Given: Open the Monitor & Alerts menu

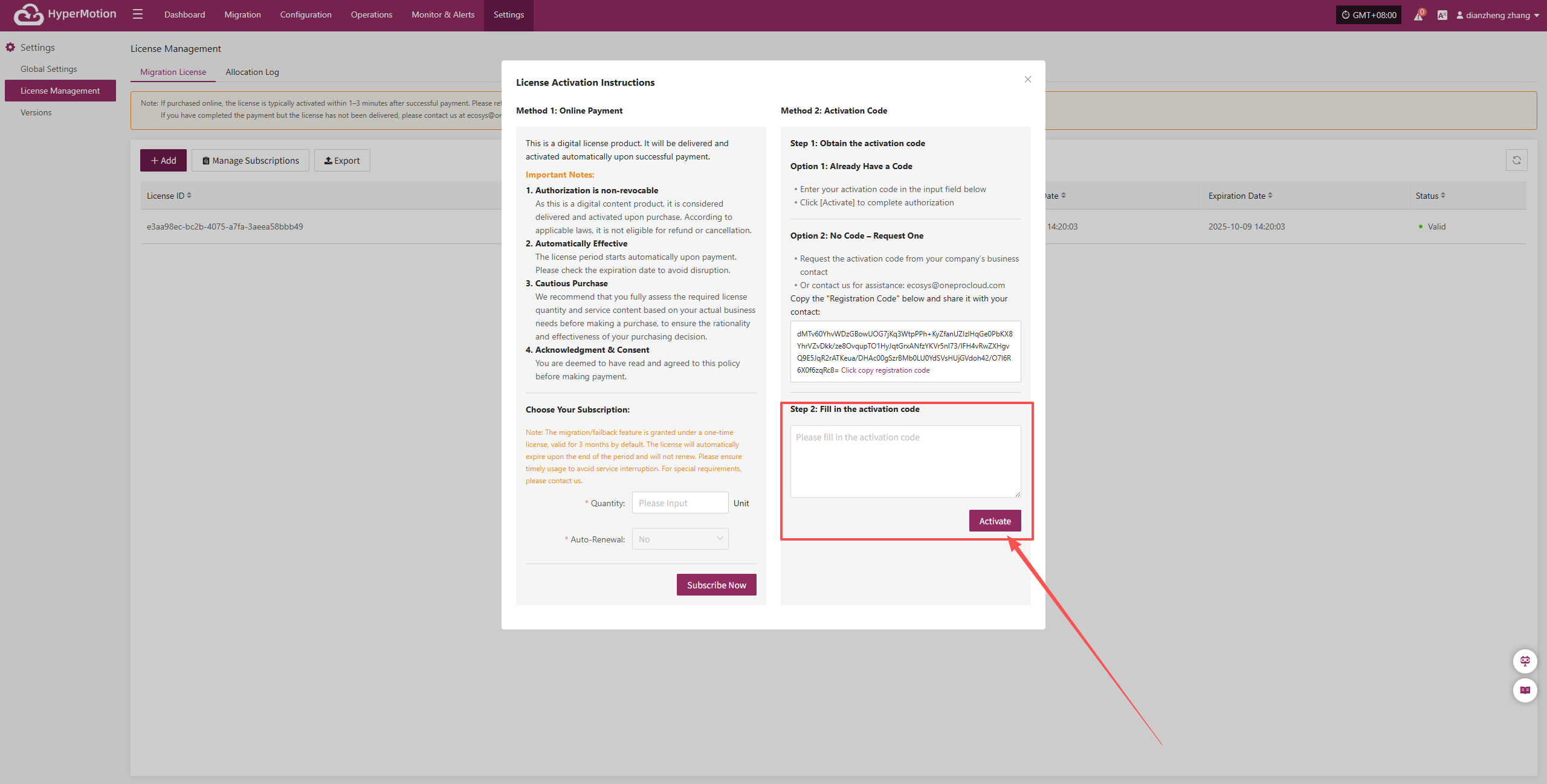Looking at the screenshot, I should click(x=443, y=14).
